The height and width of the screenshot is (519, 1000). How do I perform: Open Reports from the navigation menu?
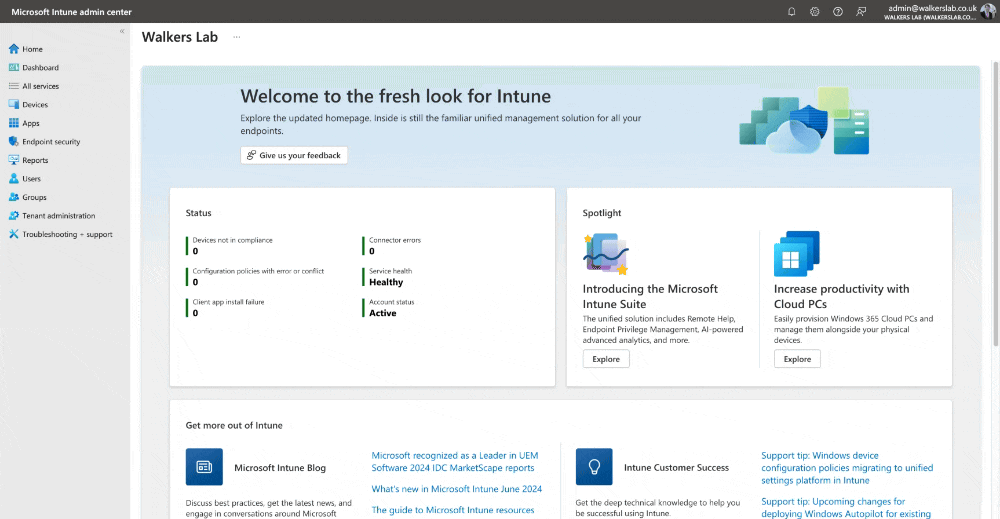[x=35, y=160]
